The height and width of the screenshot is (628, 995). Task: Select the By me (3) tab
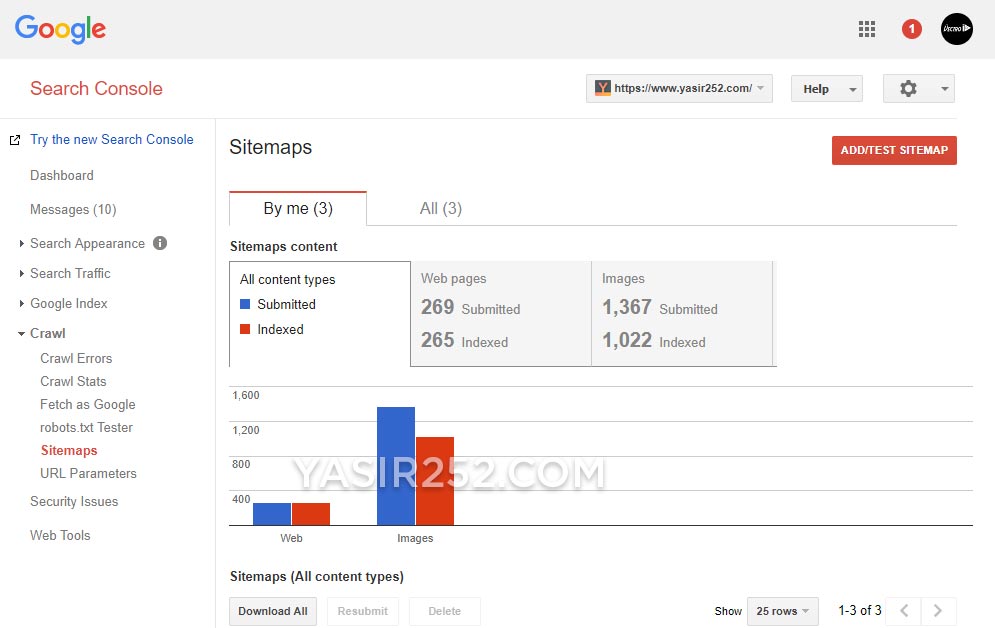(297, 208)
